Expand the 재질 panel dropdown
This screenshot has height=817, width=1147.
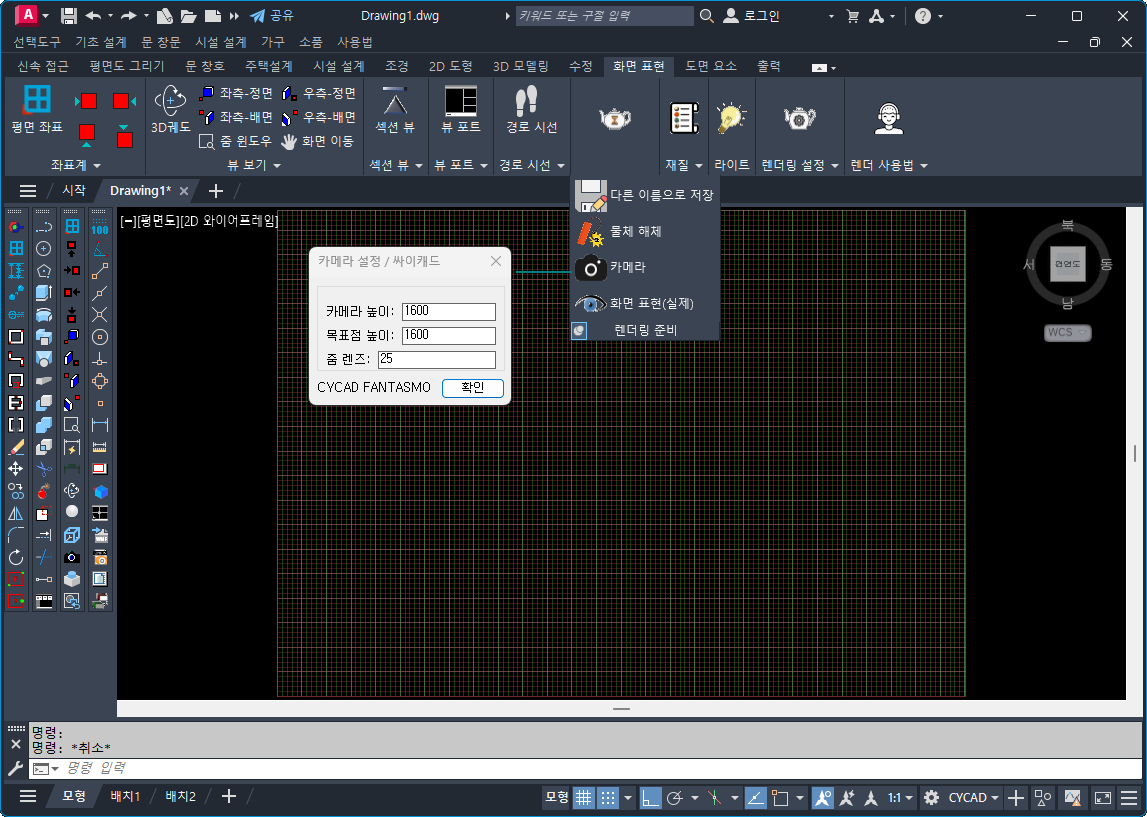pos(684,165)
